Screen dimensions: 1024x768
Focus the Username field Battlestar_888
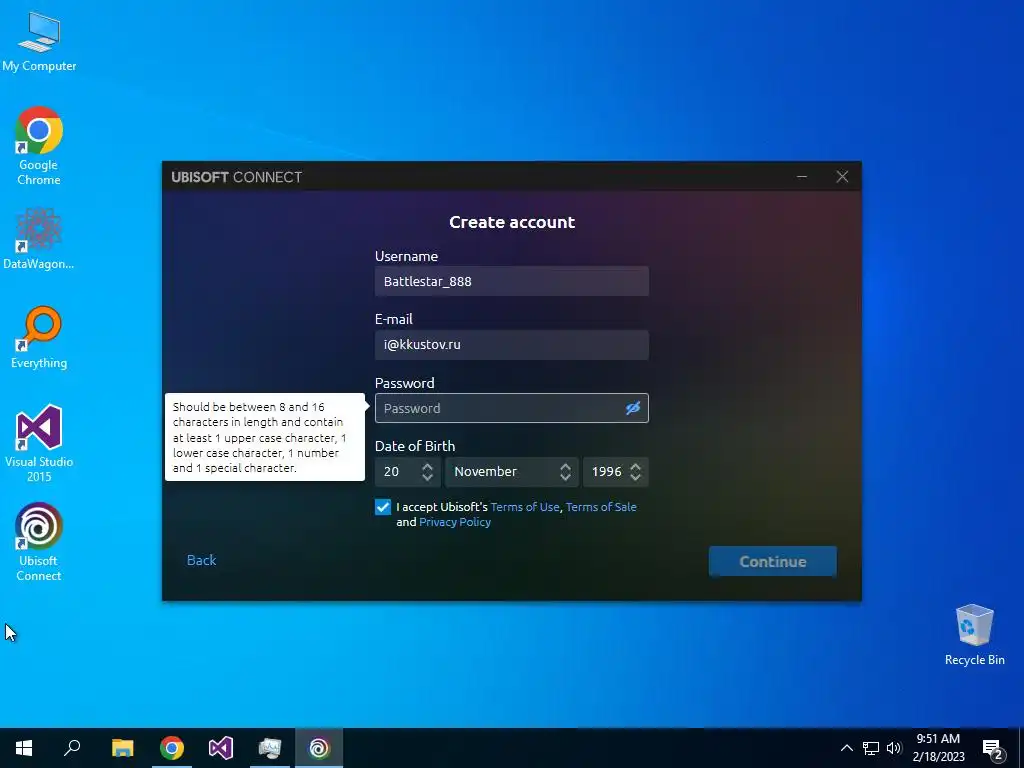pos(511,281)
